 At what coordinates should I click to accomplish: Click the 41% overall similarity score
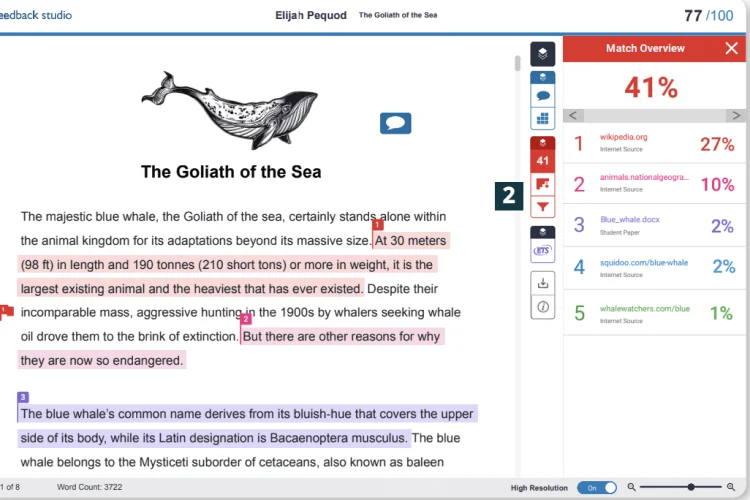[651, 88]
